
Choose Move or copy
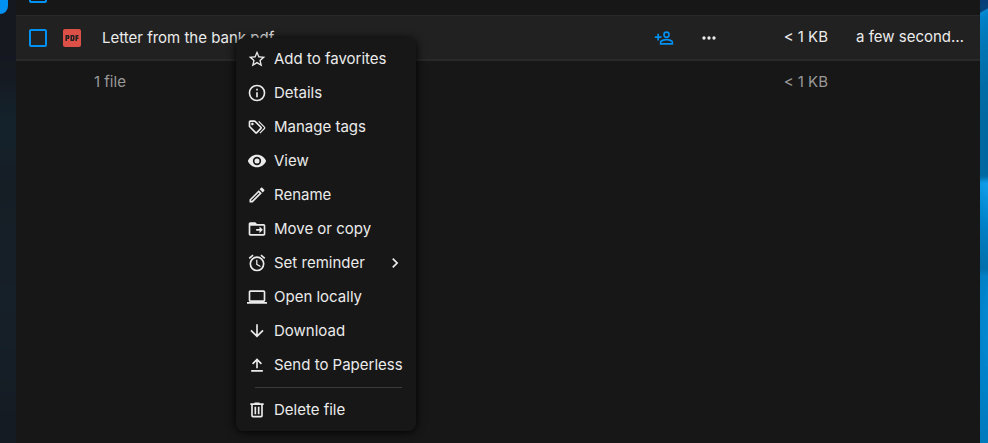(x=326, y=229)
